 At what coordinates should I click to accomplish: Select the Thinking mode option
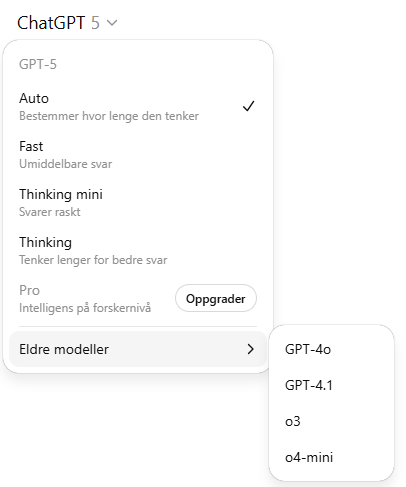tap(138, 251)
